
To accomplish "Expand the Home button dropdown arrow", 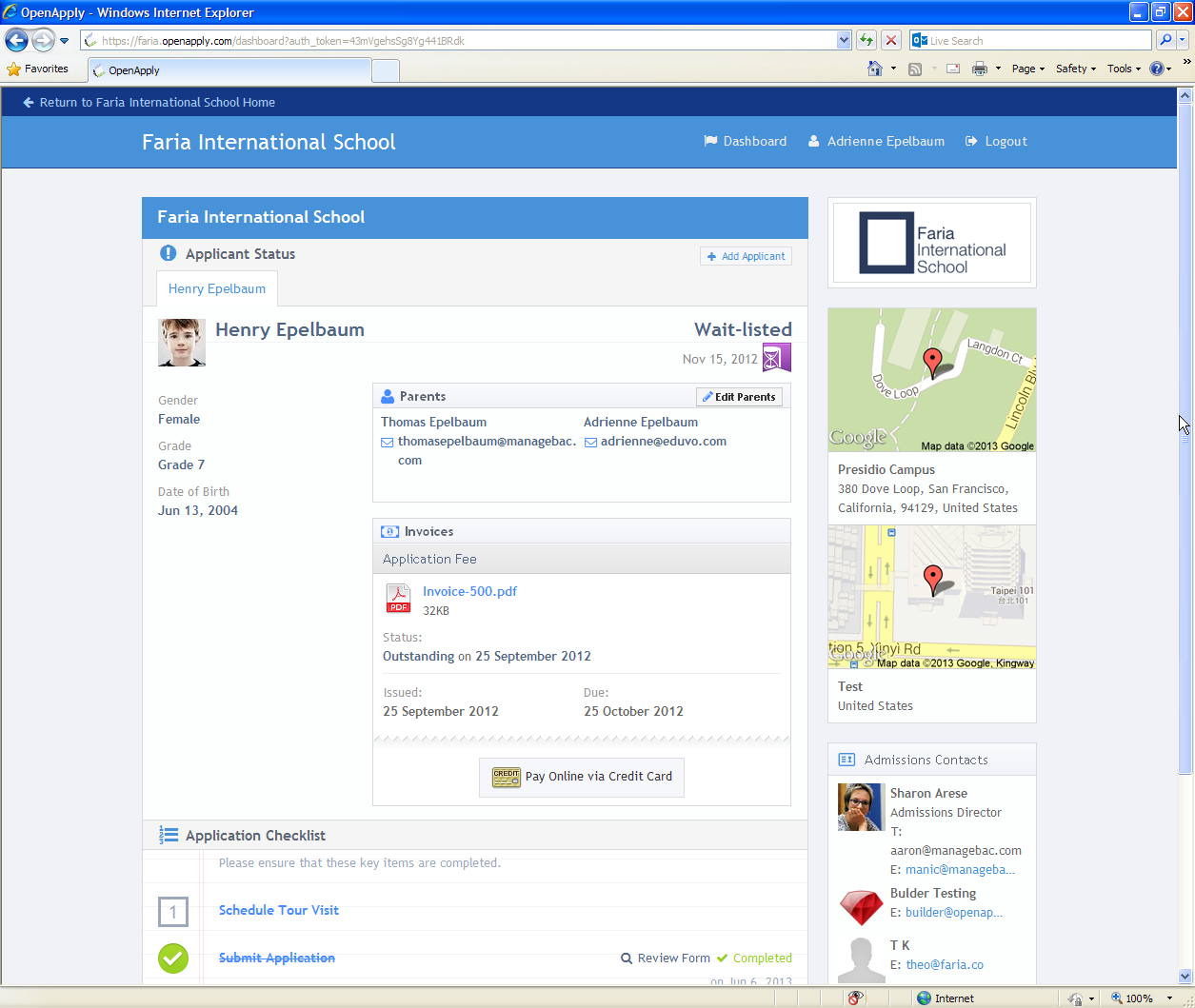I will coord(893,69).
